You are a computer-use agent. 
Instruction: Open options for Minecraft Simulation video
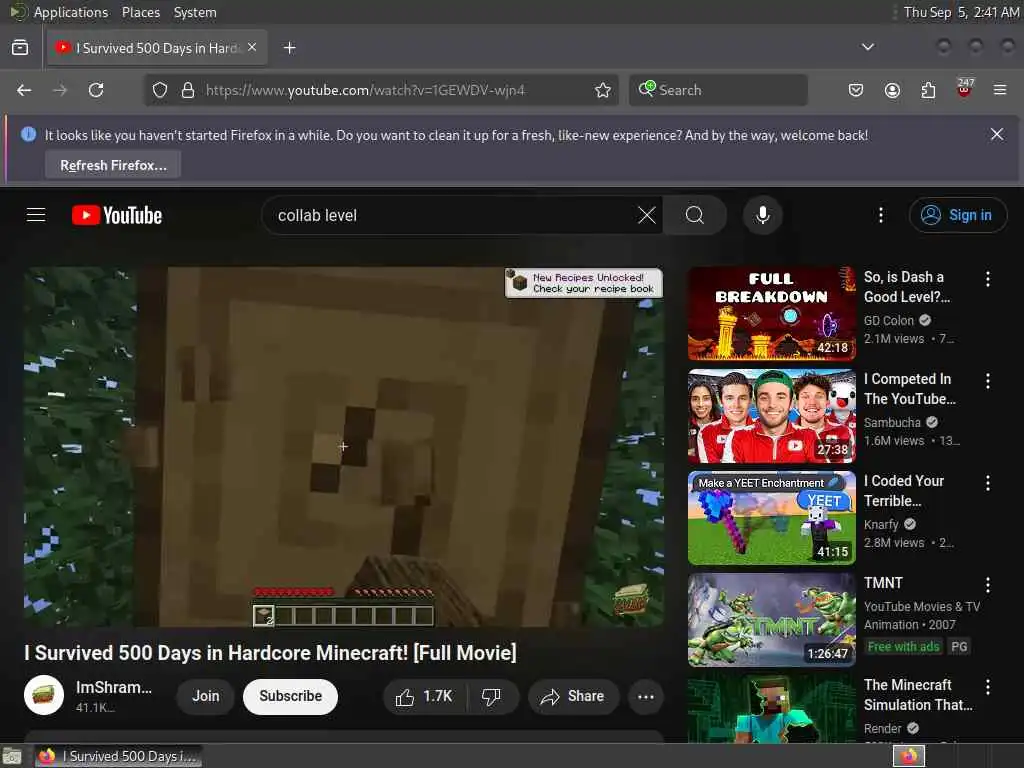pos(987,686)
